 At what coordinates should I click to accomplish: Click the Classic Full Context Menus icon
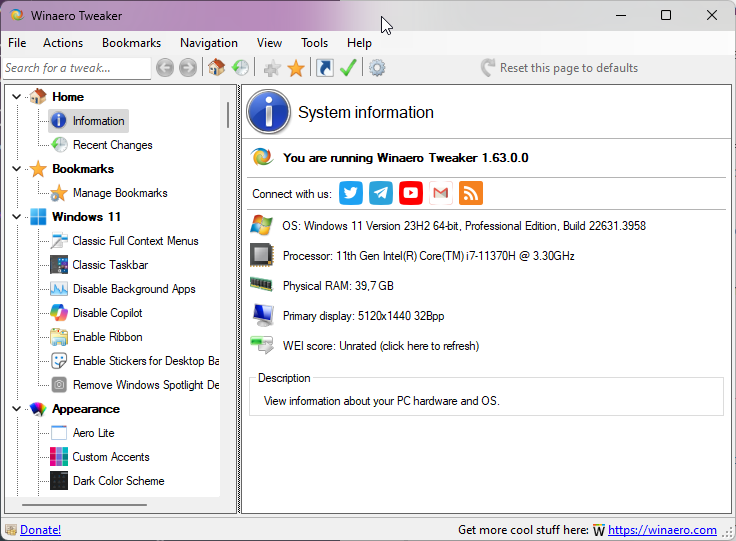tap(59, 241)
